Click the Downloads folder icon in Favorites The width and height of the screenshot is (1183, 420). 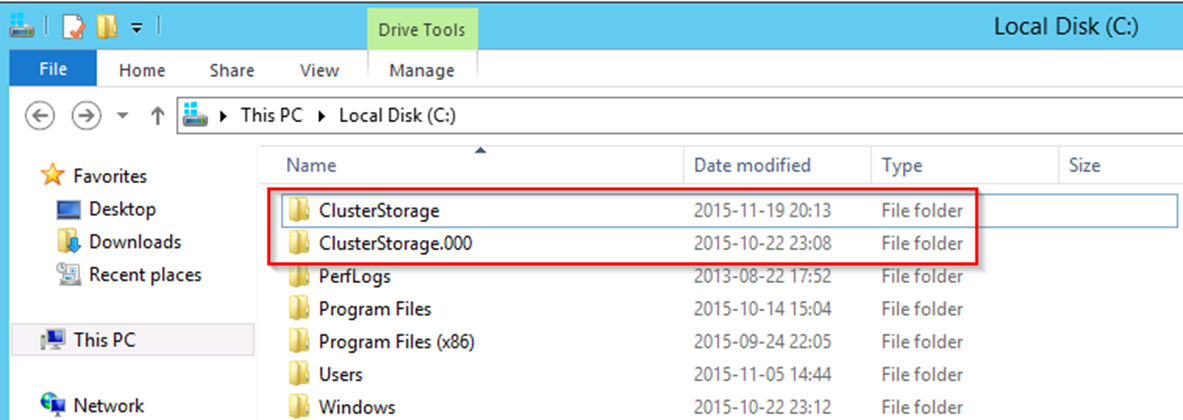[69, 241]
